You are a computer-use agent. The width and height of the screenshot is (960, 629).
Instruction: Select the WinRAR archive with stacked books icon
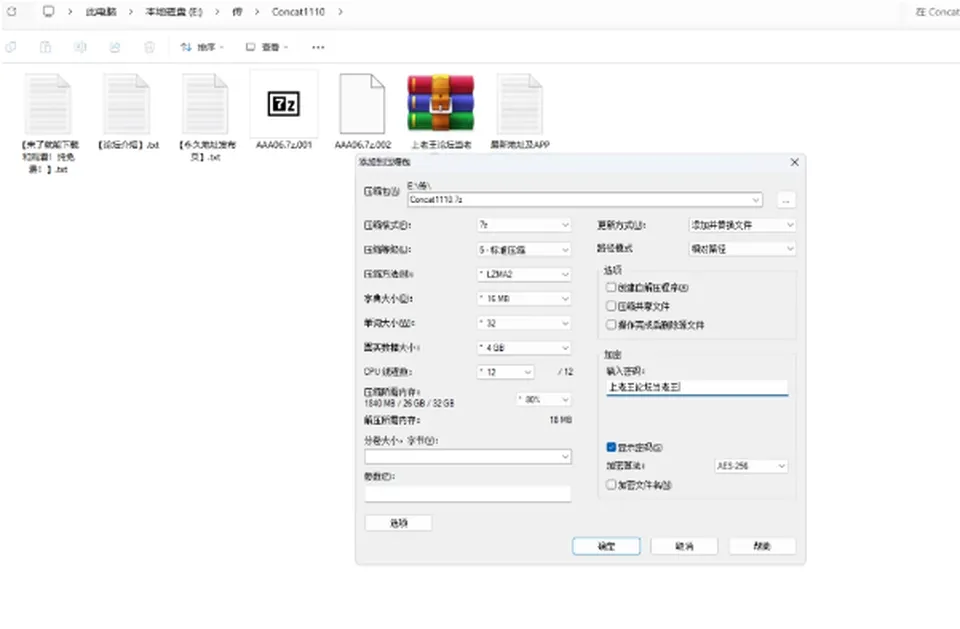[x=441, y=110]
